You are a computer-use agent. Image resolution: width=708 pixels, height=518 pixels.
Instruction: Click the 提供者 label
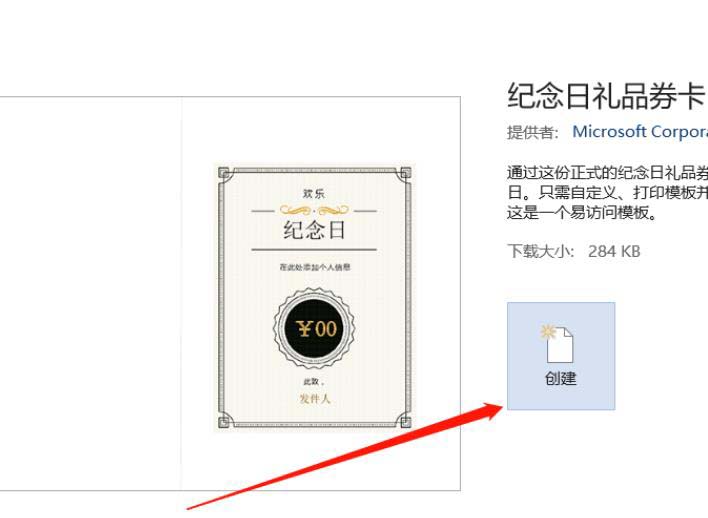pyautogui.click(x=533, y=132)
